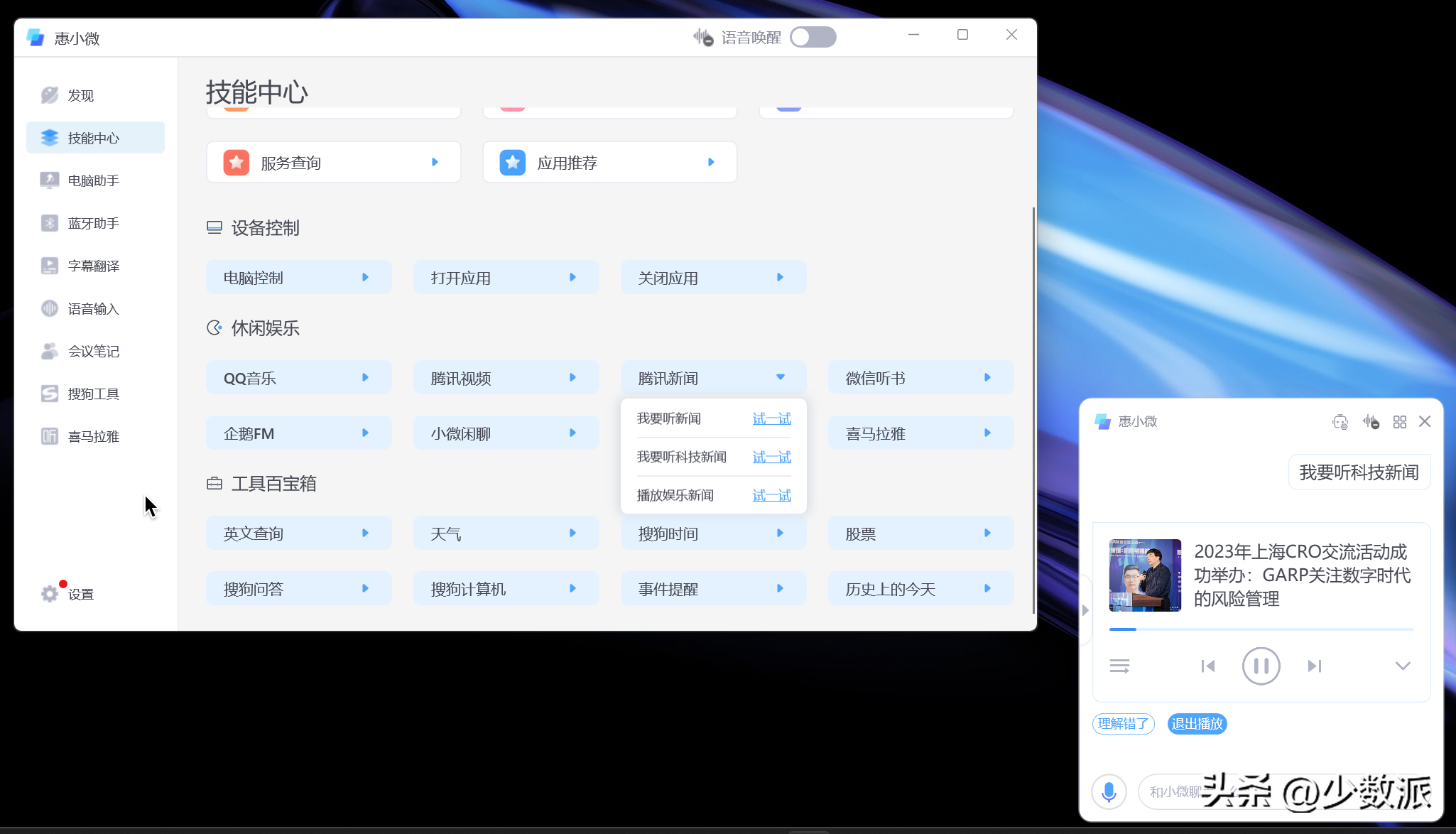The width and height of the screenshot is (1456, 834).
Task: Open 设置 gear icon in sidebar
Action: pos(50,594)
